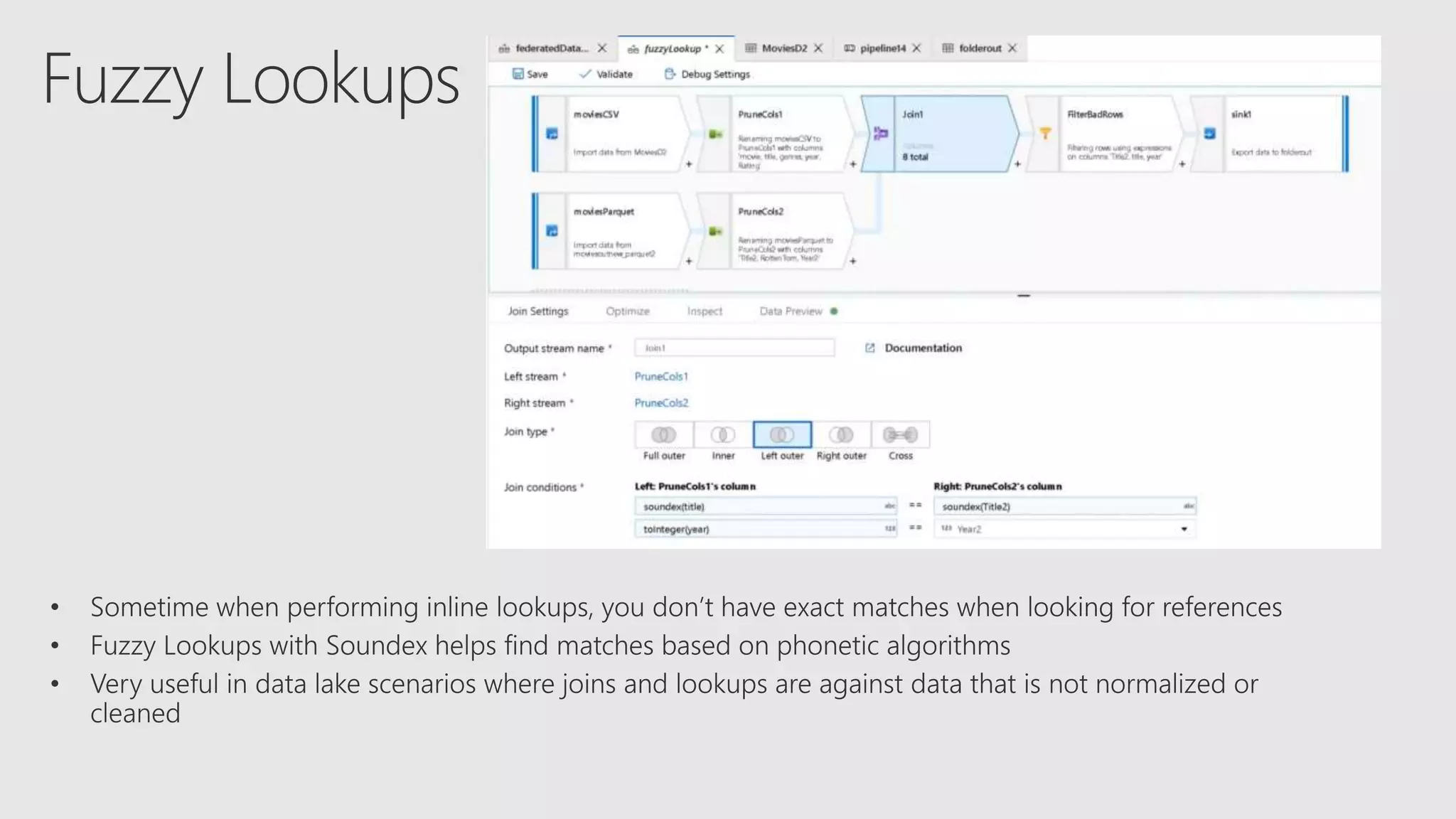Click the FilterBadRows funnel icon
Screen dimensions: 1456x819
[x=1045, y=134]
